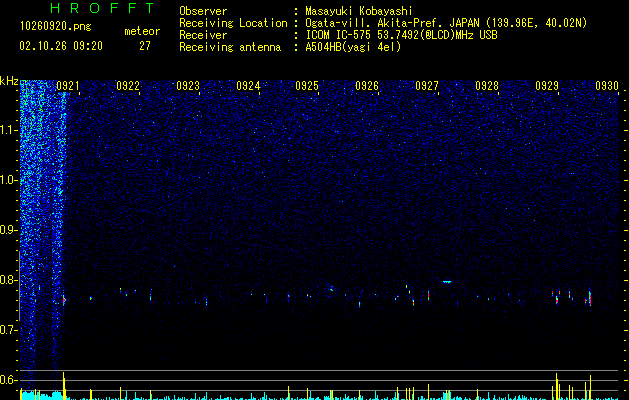Click the 0922 time marker
Viewport: 629px width, 400px height.
tap(128, 86)
